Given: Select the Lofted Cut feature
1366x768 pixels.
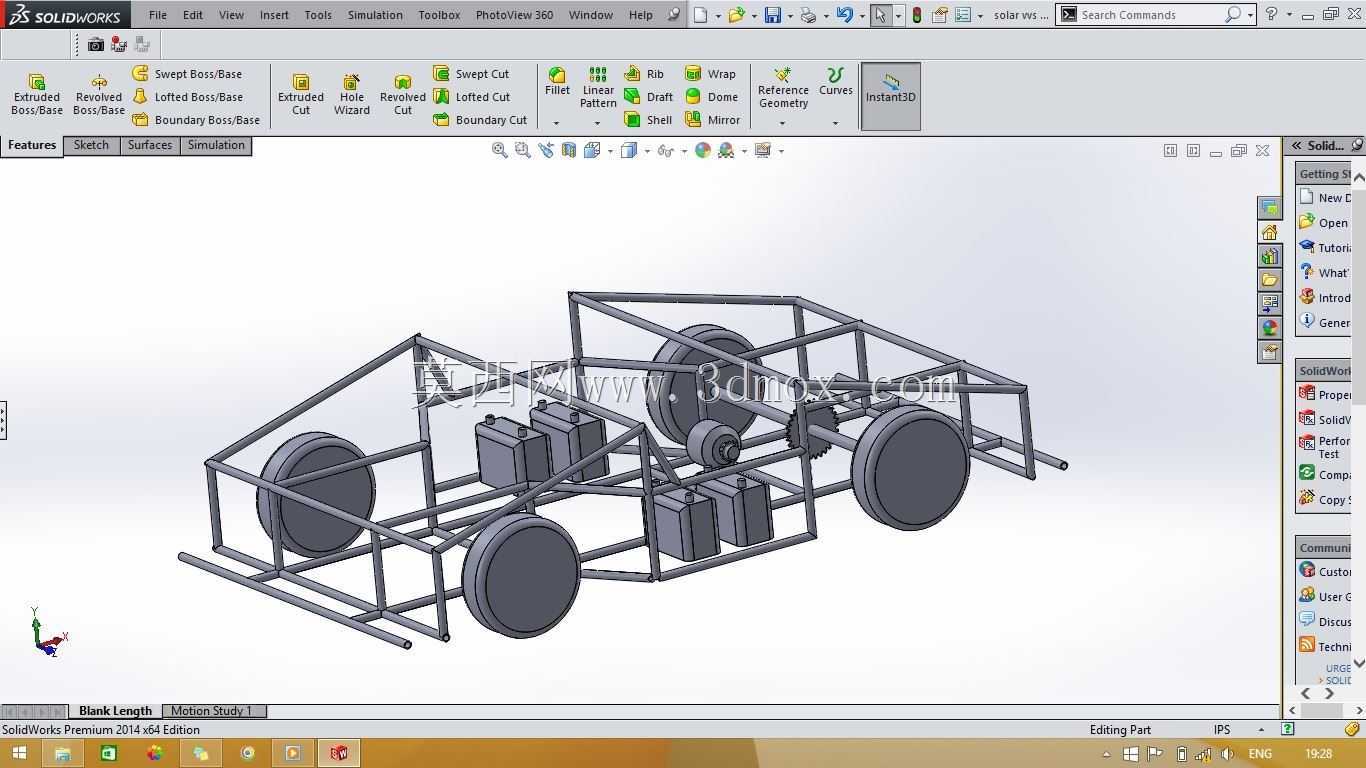Looking at the screenshot, I should coord(472,97).
